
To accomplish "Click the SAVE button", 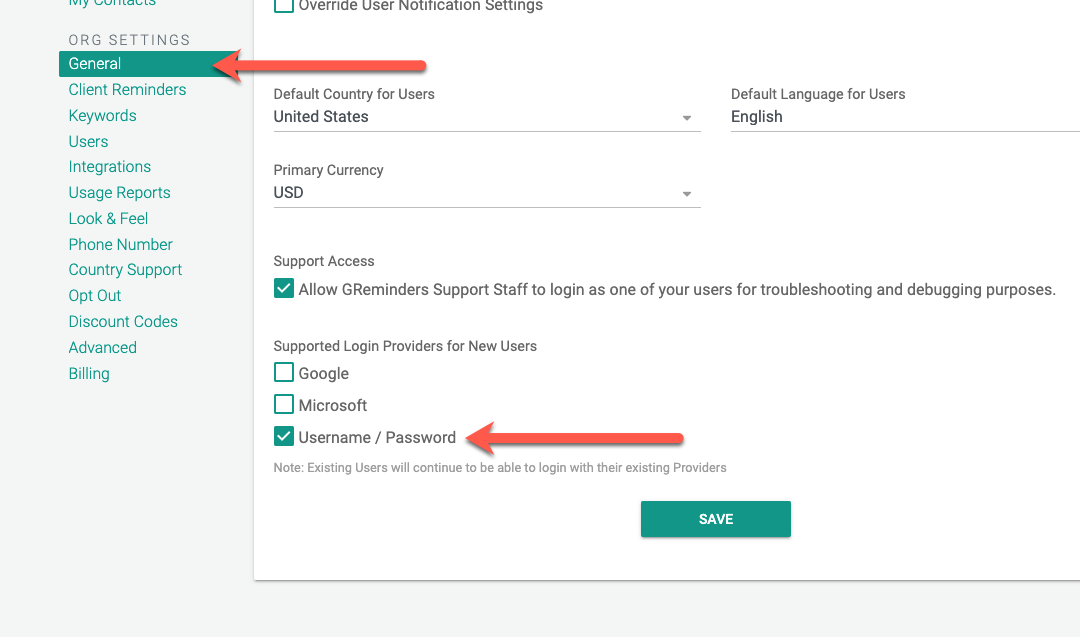I will [715, 519].
